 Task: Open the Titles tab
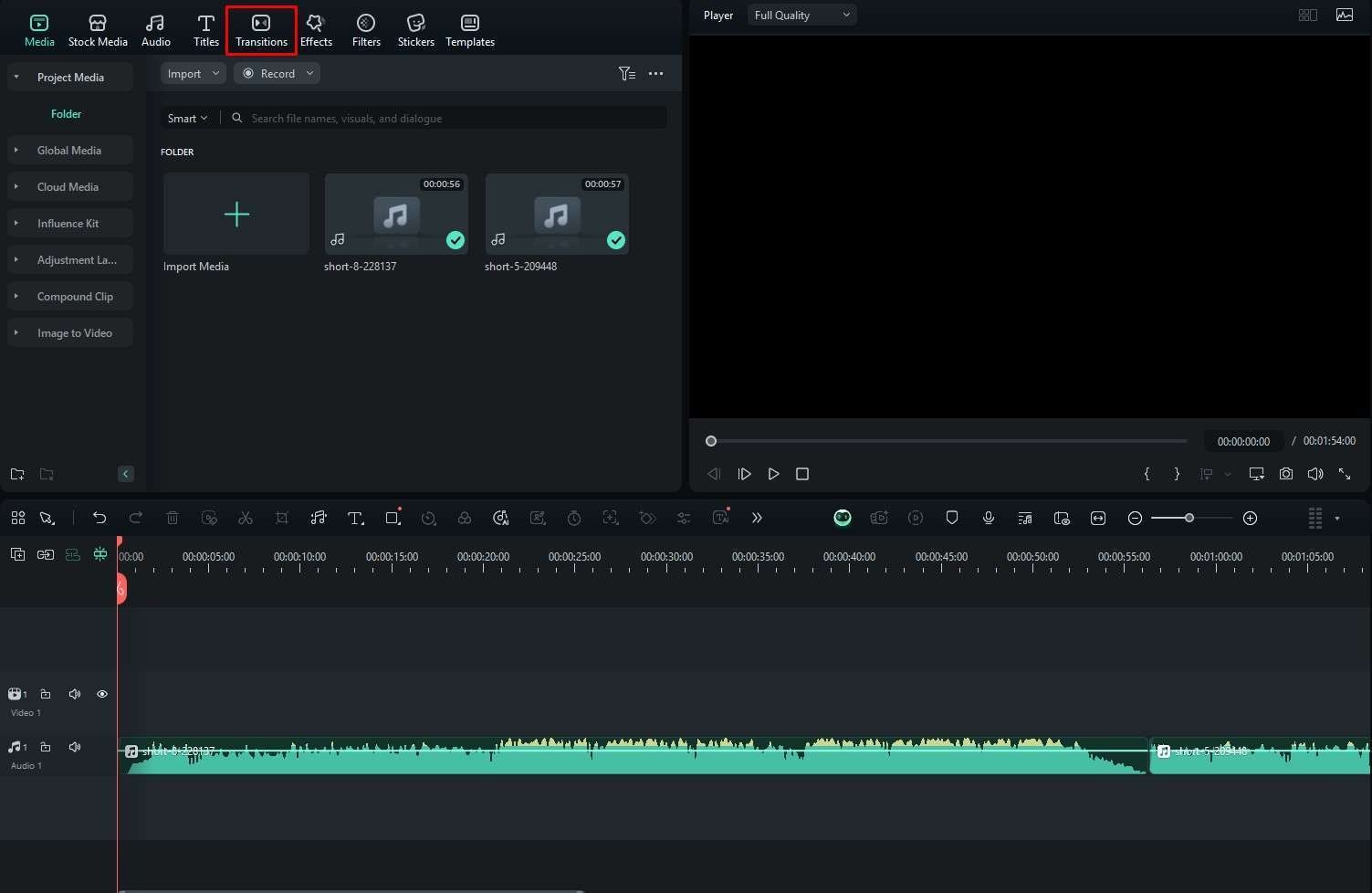(206, 30)
